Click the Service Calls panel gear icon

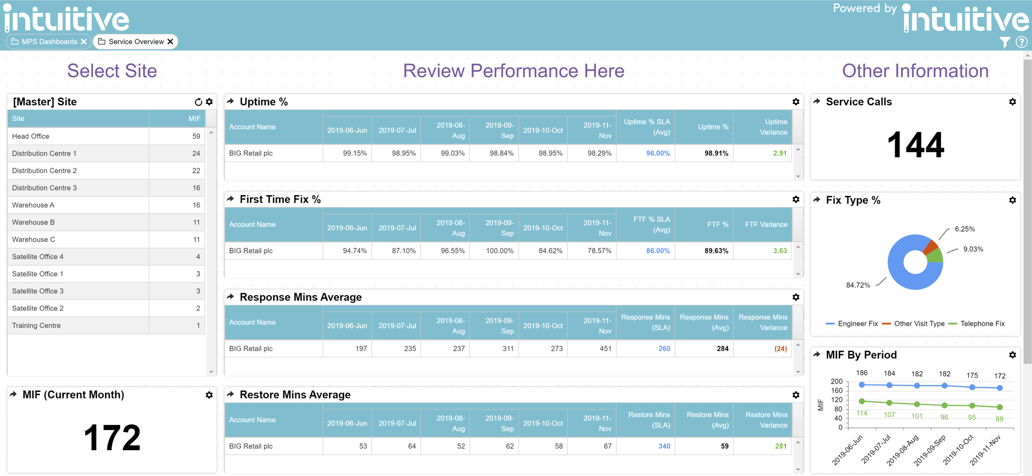(1012, 102)
